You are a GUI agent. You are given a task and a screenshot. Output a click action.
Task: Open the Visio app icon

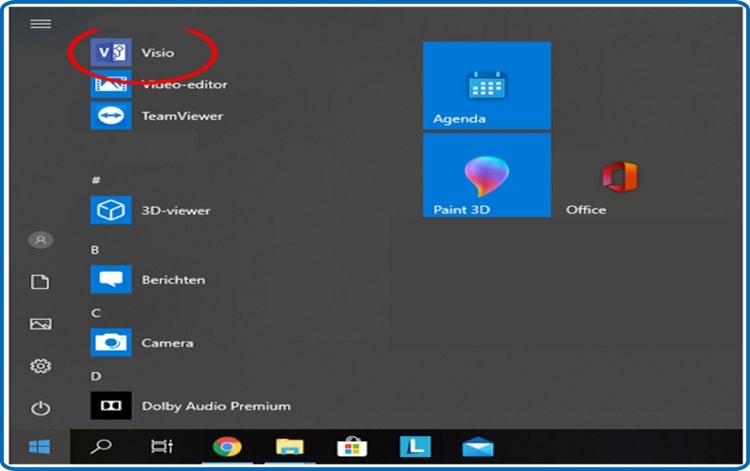(111, 52)
